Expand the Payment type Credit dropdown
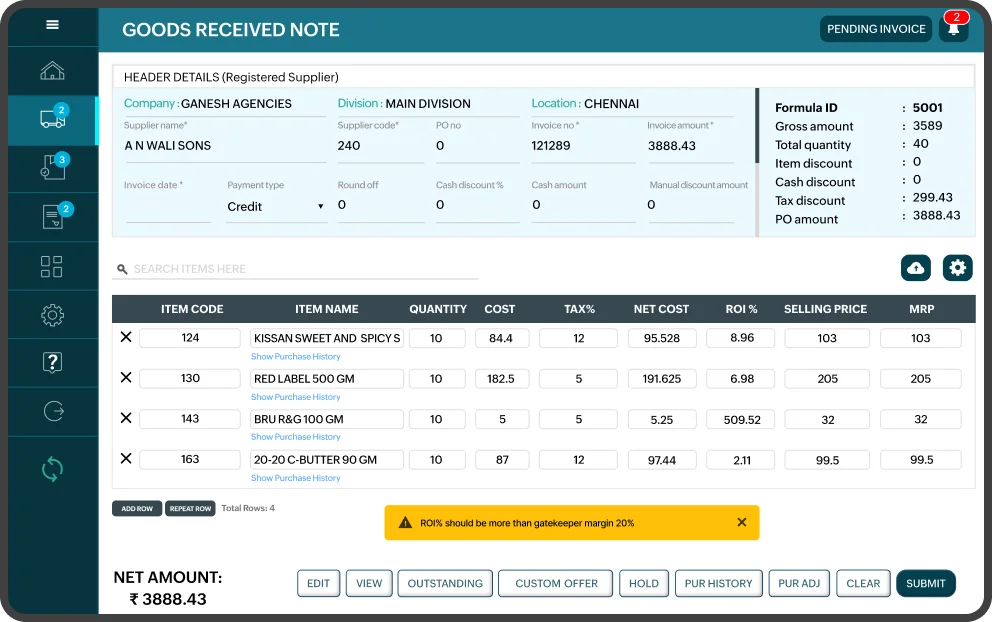 pos(276,206)
